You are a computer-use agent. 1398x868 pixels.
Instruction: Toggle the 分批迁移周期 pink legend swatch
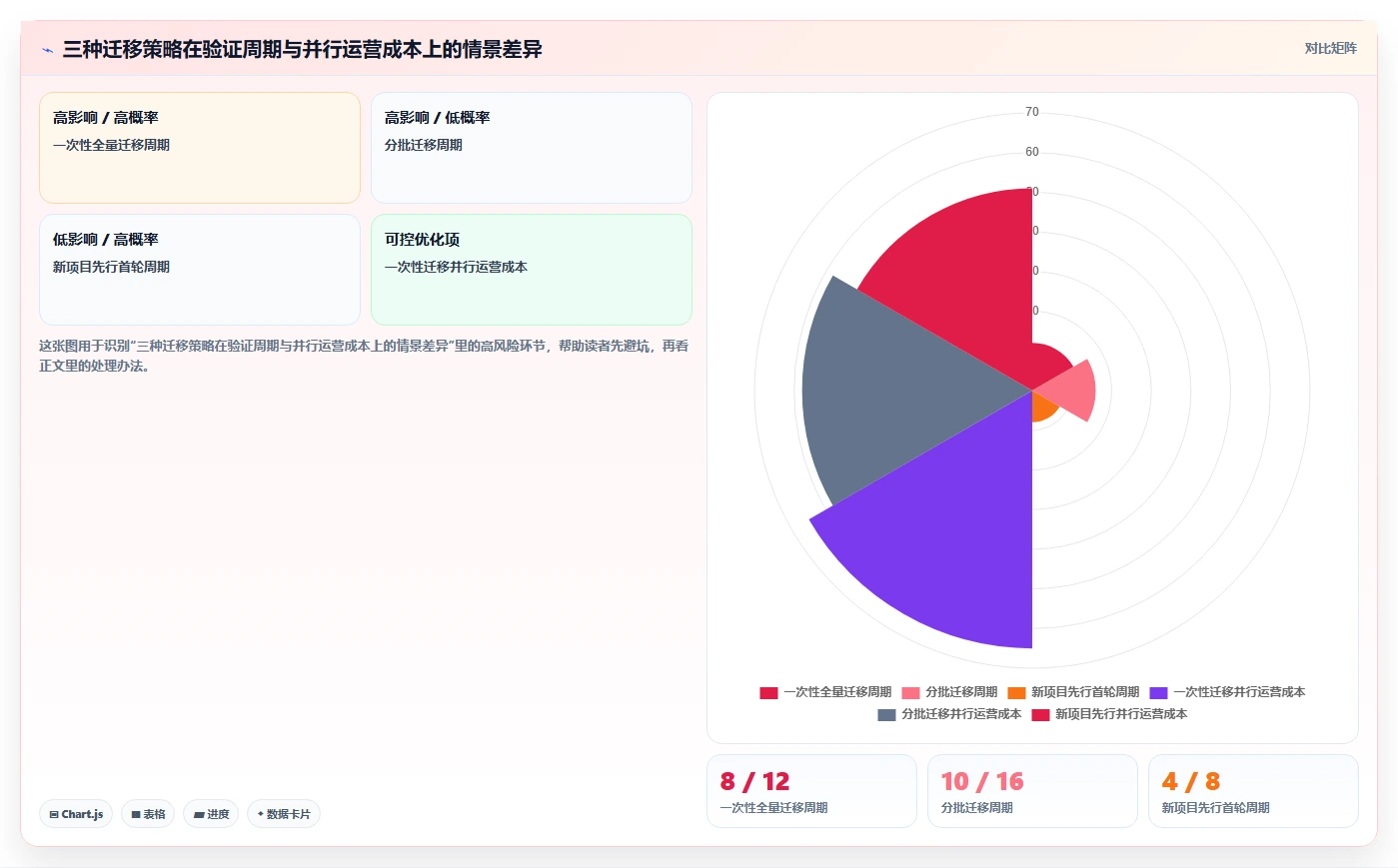(910, 692)
